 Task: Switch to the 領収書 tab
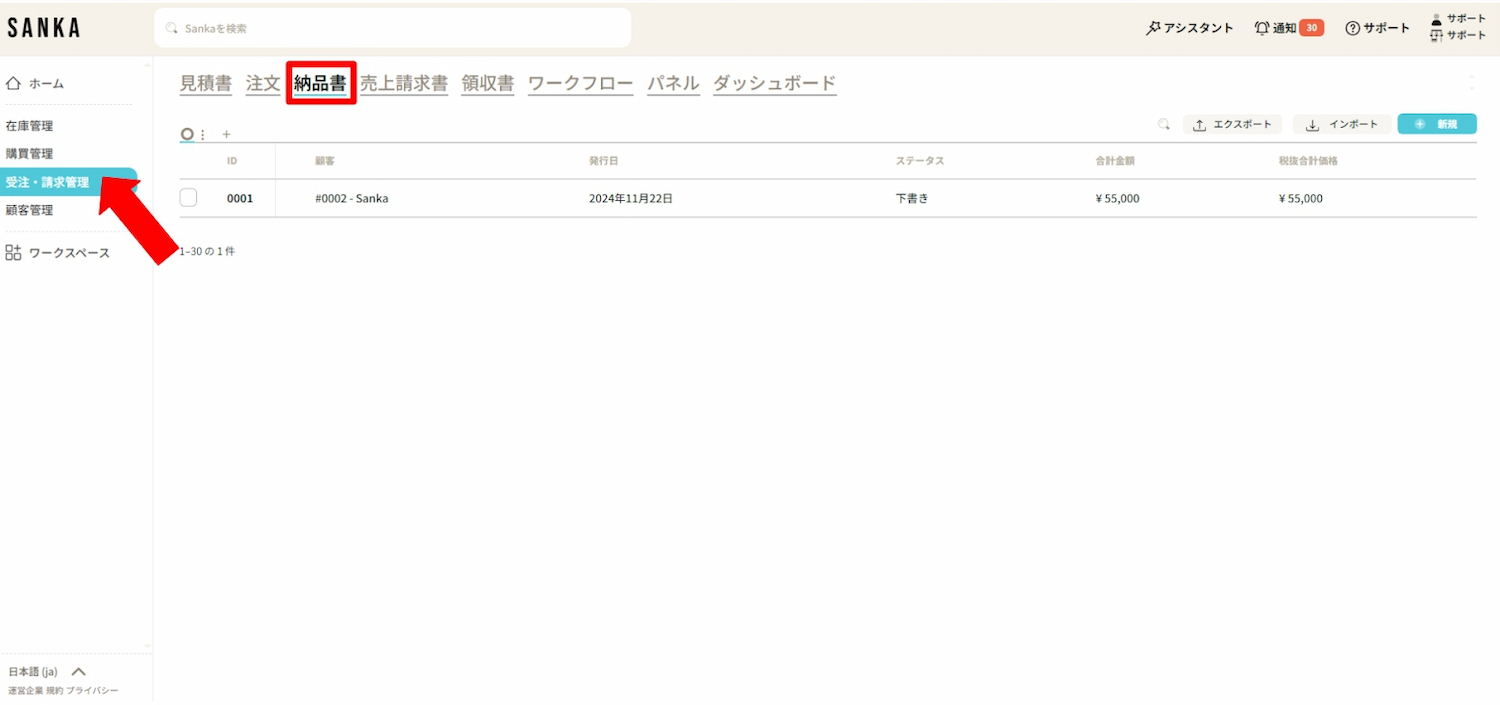(x=488, y=84)
